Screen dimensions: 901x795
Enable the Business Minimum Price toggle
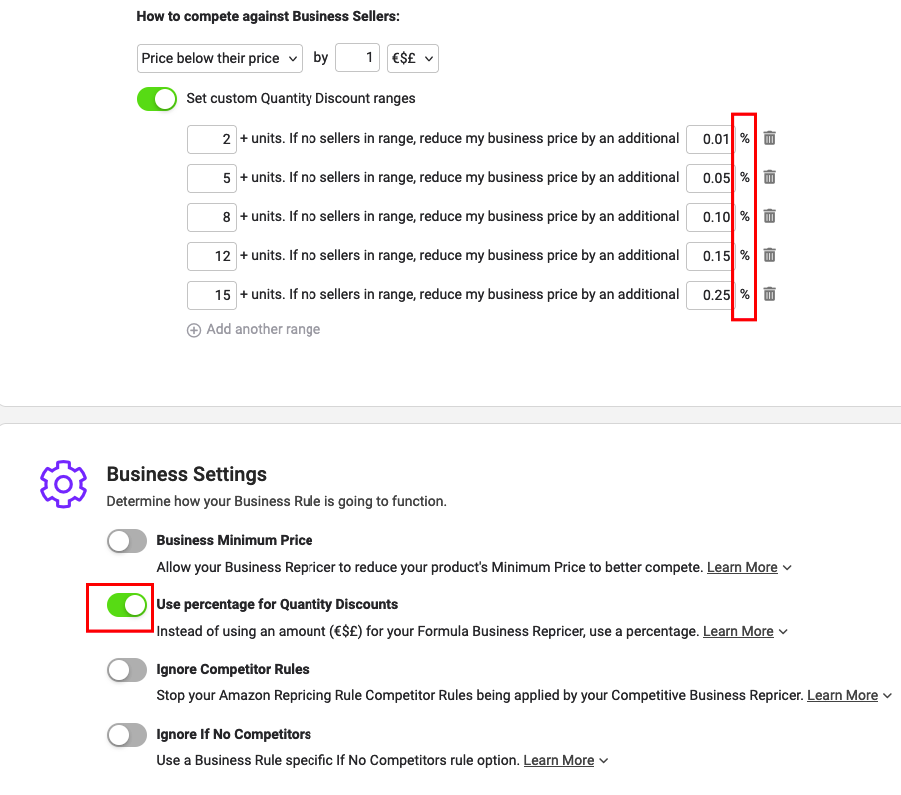tap(127, 541)
